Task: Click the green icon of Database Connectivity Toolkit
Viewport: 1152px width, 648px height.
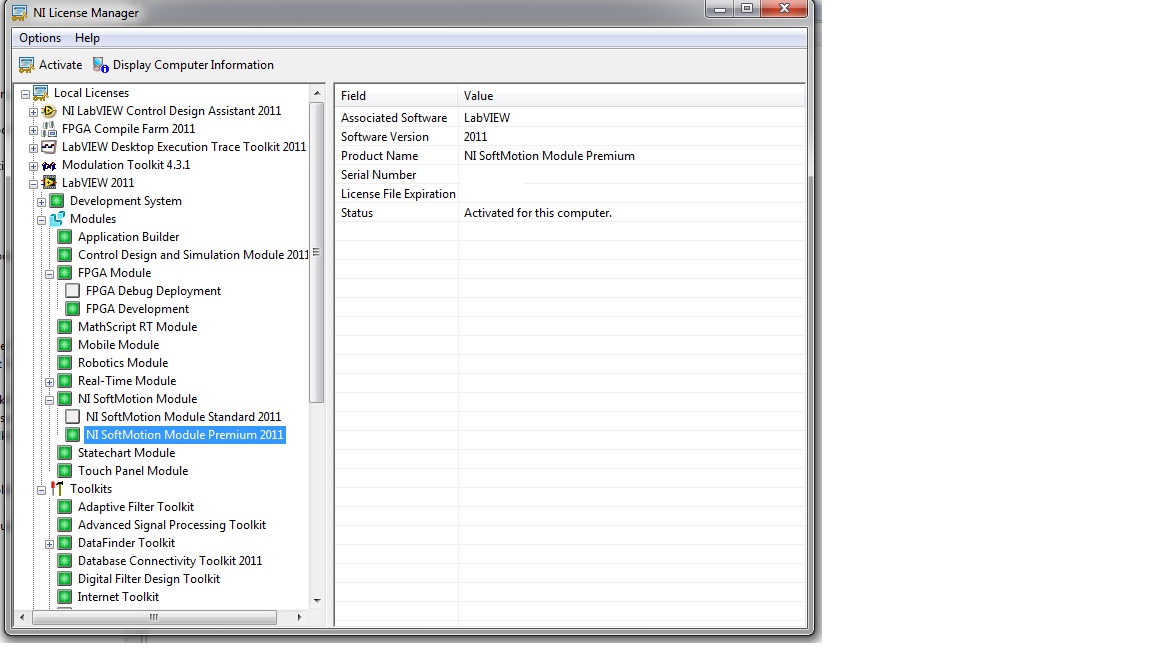Action: pyautogui.click(x=65, y=561)
